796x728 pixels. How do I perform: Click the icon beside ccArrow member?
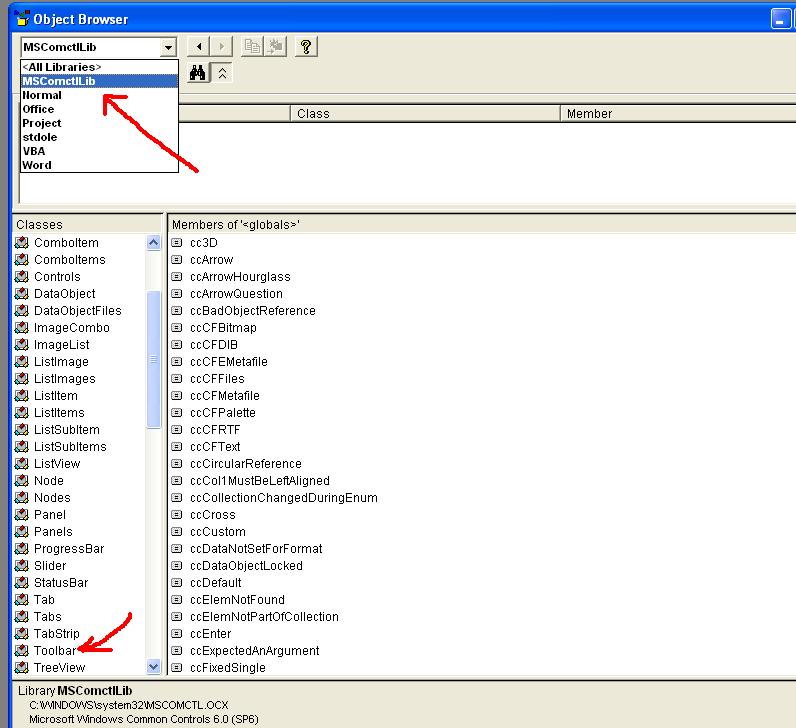point(177,260)
